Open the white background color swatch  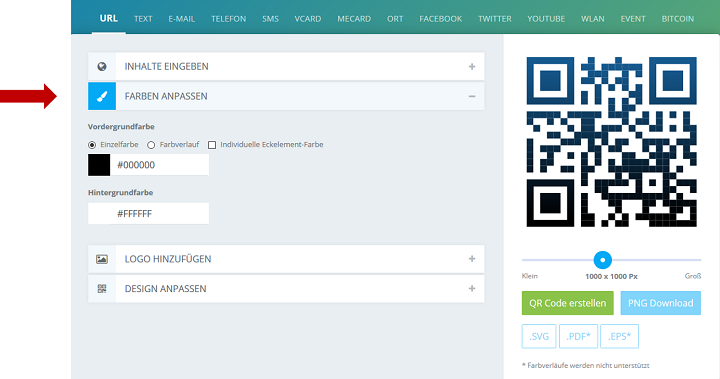pos(99,214)
